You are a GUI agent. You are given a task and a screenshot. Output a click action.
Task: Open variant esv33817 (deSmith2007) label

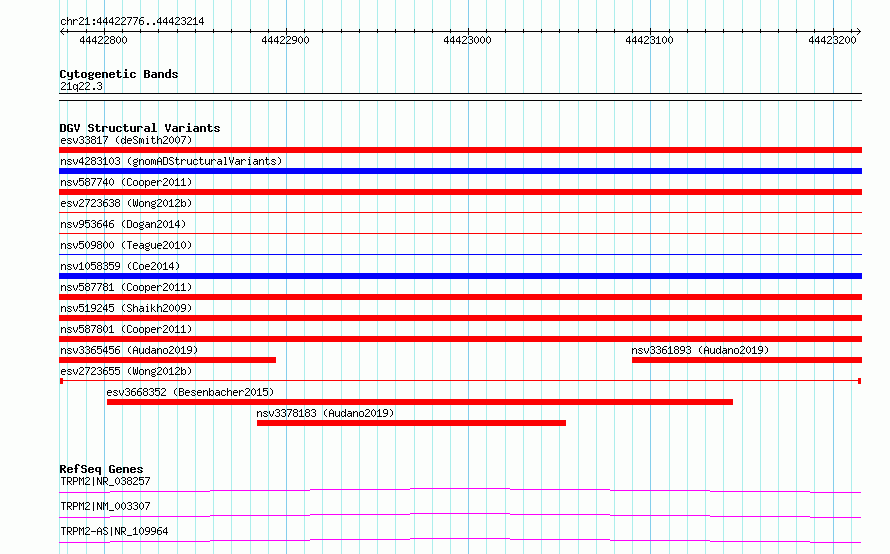click(x=126, y=140)
